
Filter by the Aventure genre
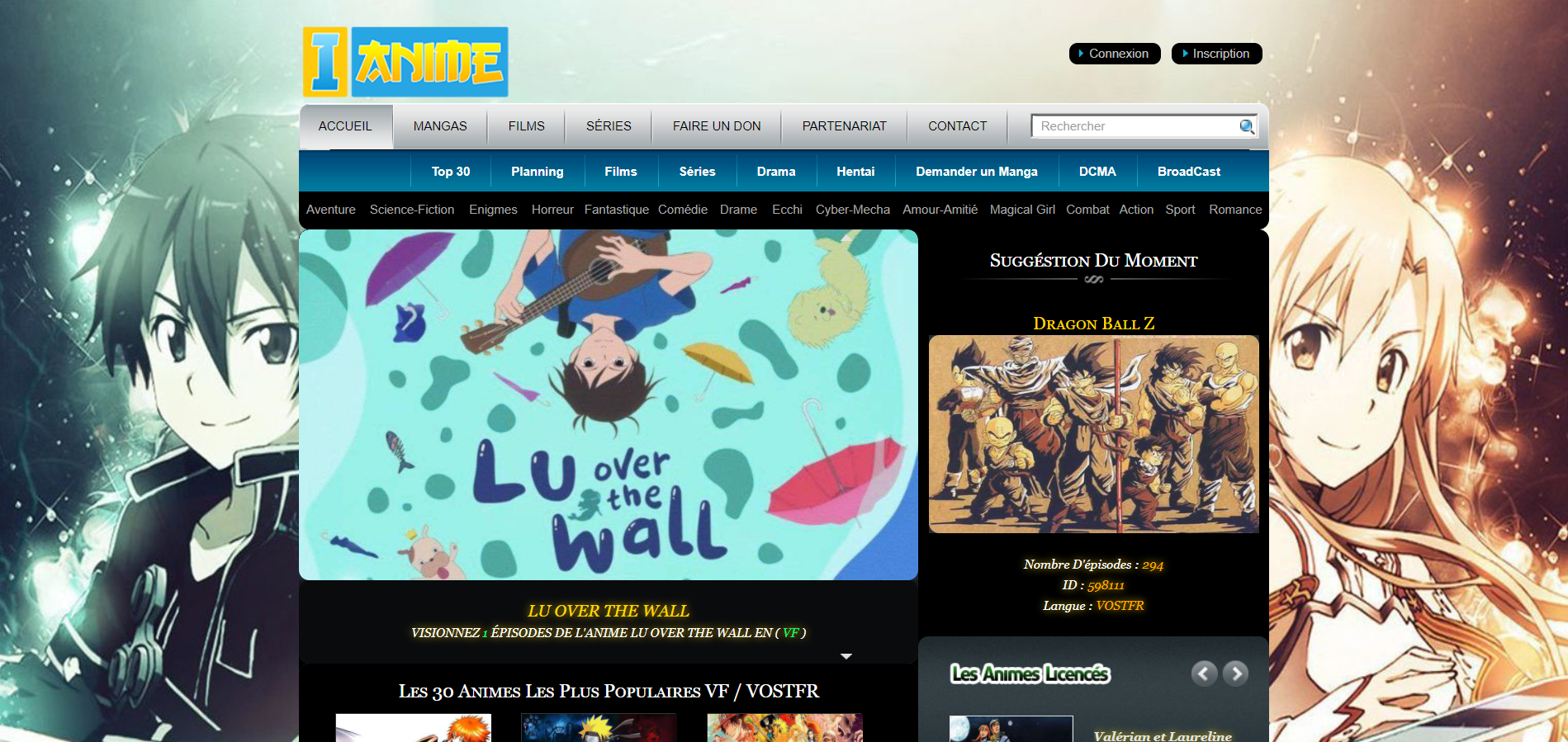pyautogui.click(x=331, y=210)
